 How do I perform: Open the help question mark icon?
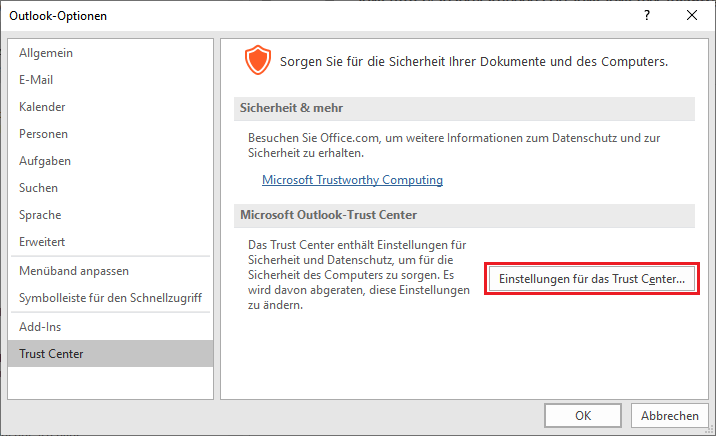tap(647, 16)
